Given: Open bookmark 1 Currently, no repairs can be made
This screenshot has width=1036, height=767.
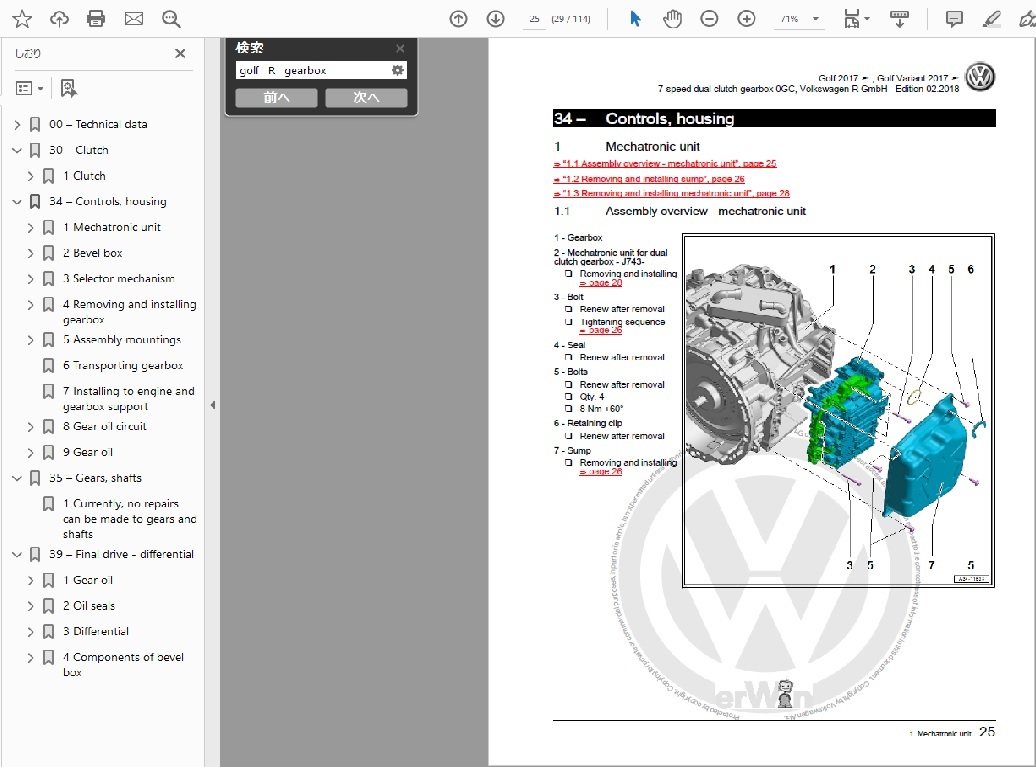Looking at the screenshot, I should 129,519.
